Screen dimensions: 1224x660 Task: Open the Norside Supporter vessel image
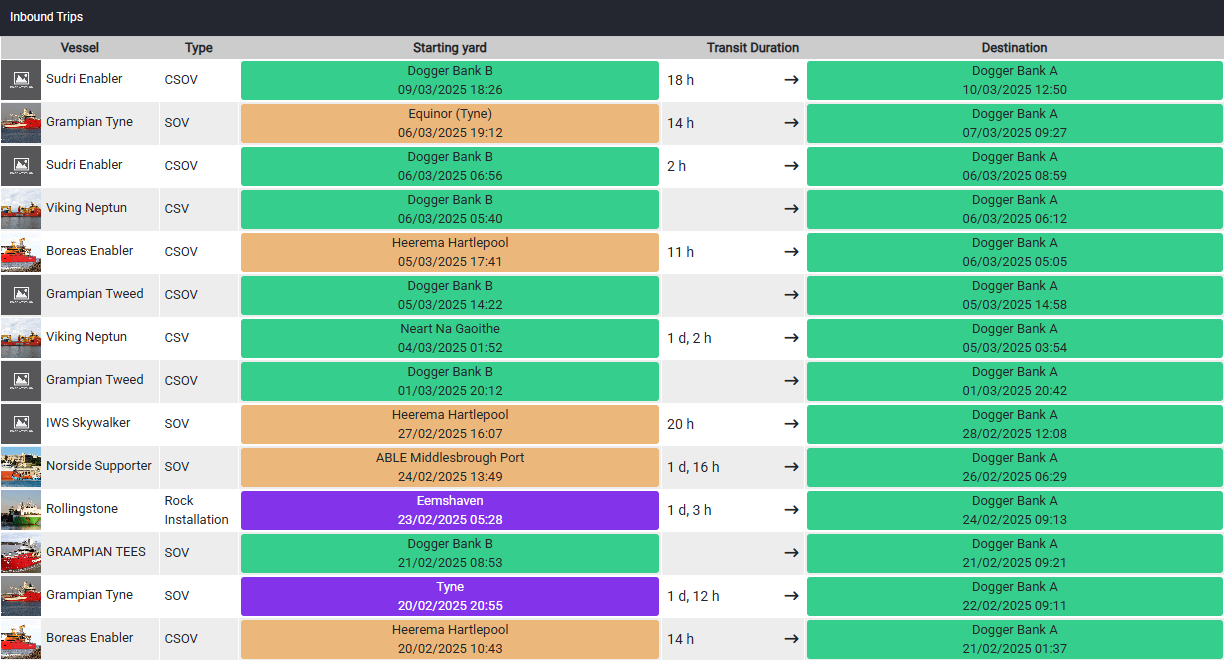pos(21,466)
